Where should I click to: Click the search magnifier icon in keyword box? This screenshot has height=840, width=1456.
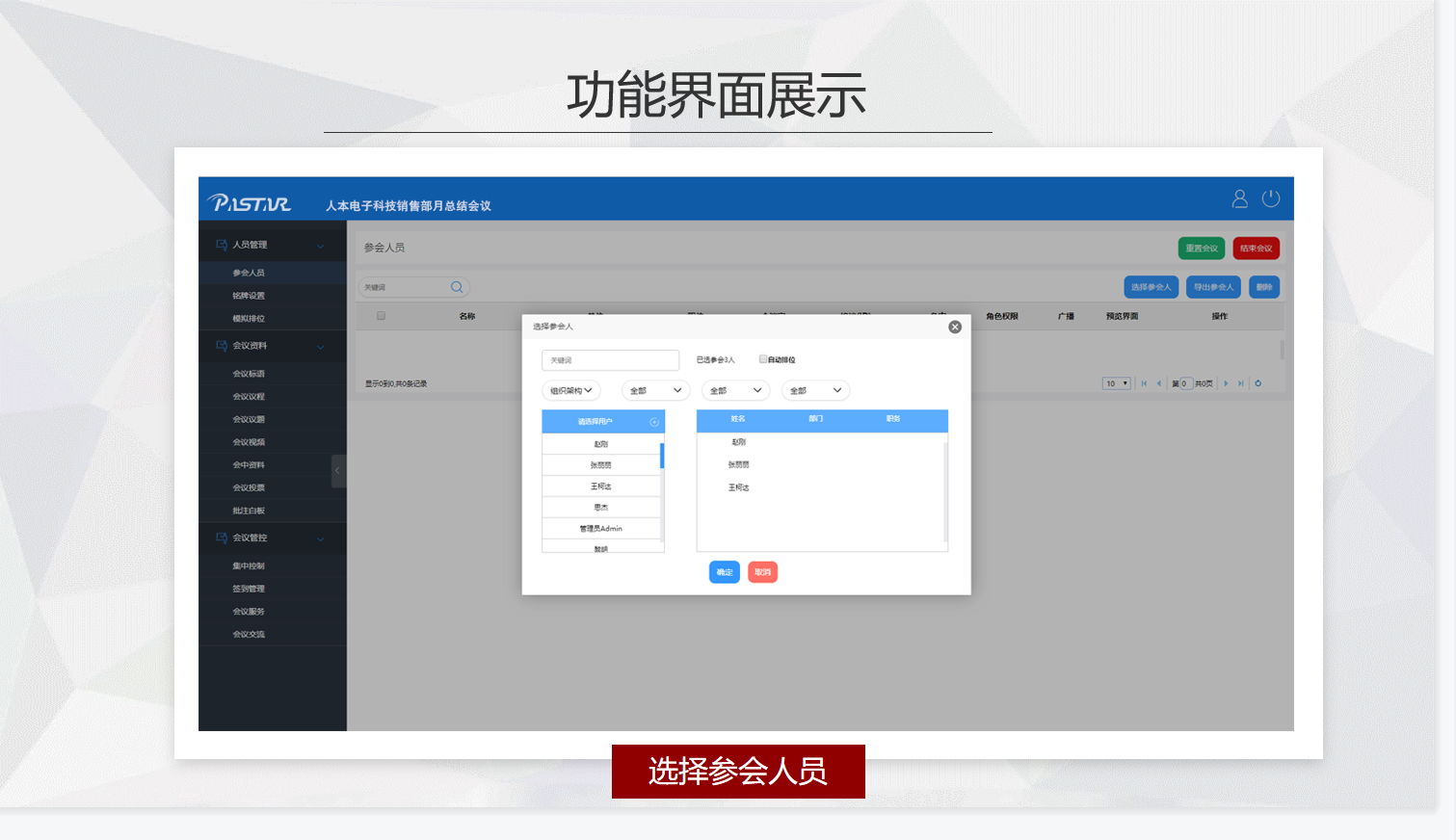[457, 287]
